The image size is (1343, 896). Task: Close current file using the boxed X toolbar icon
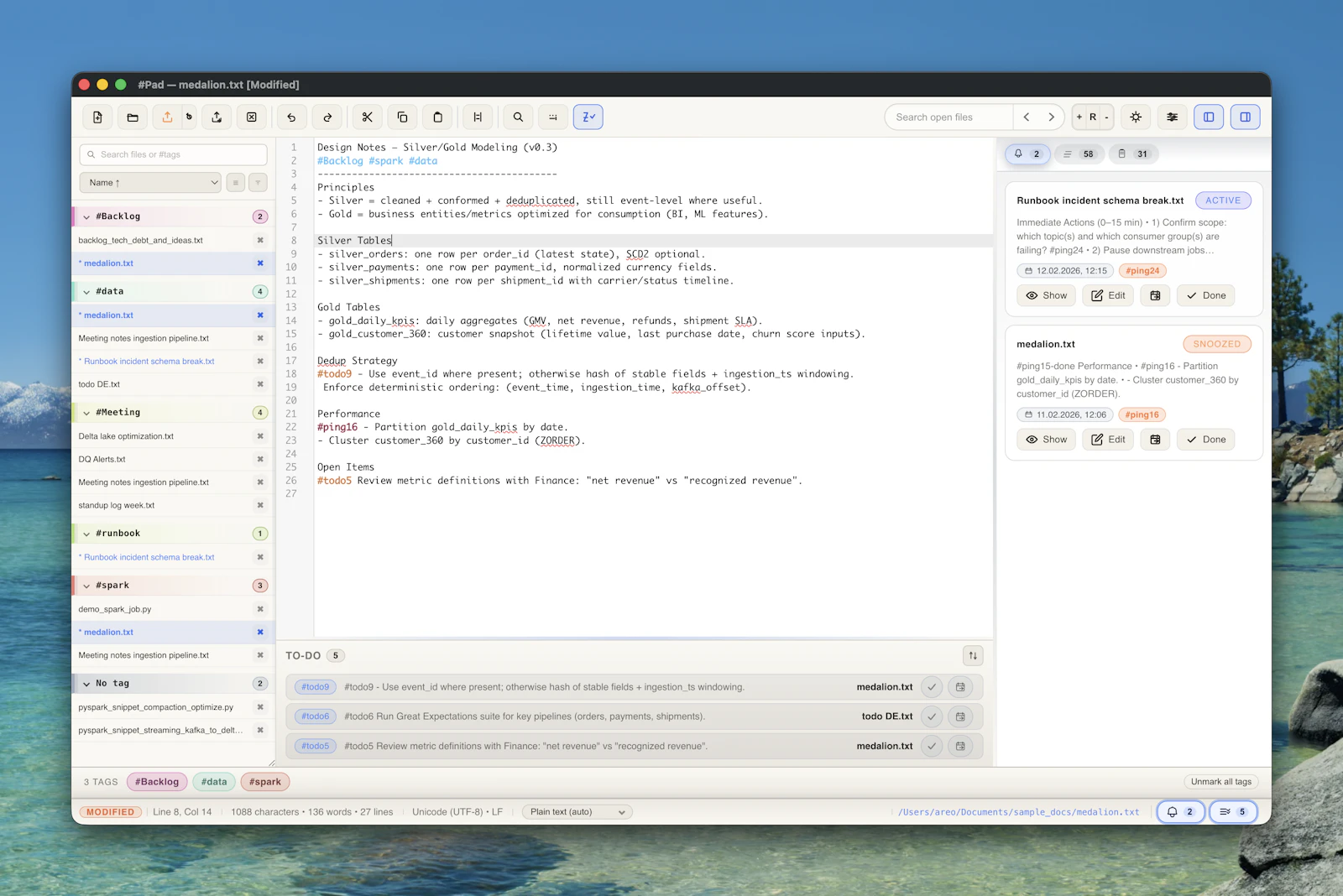(x=252, y=117)
